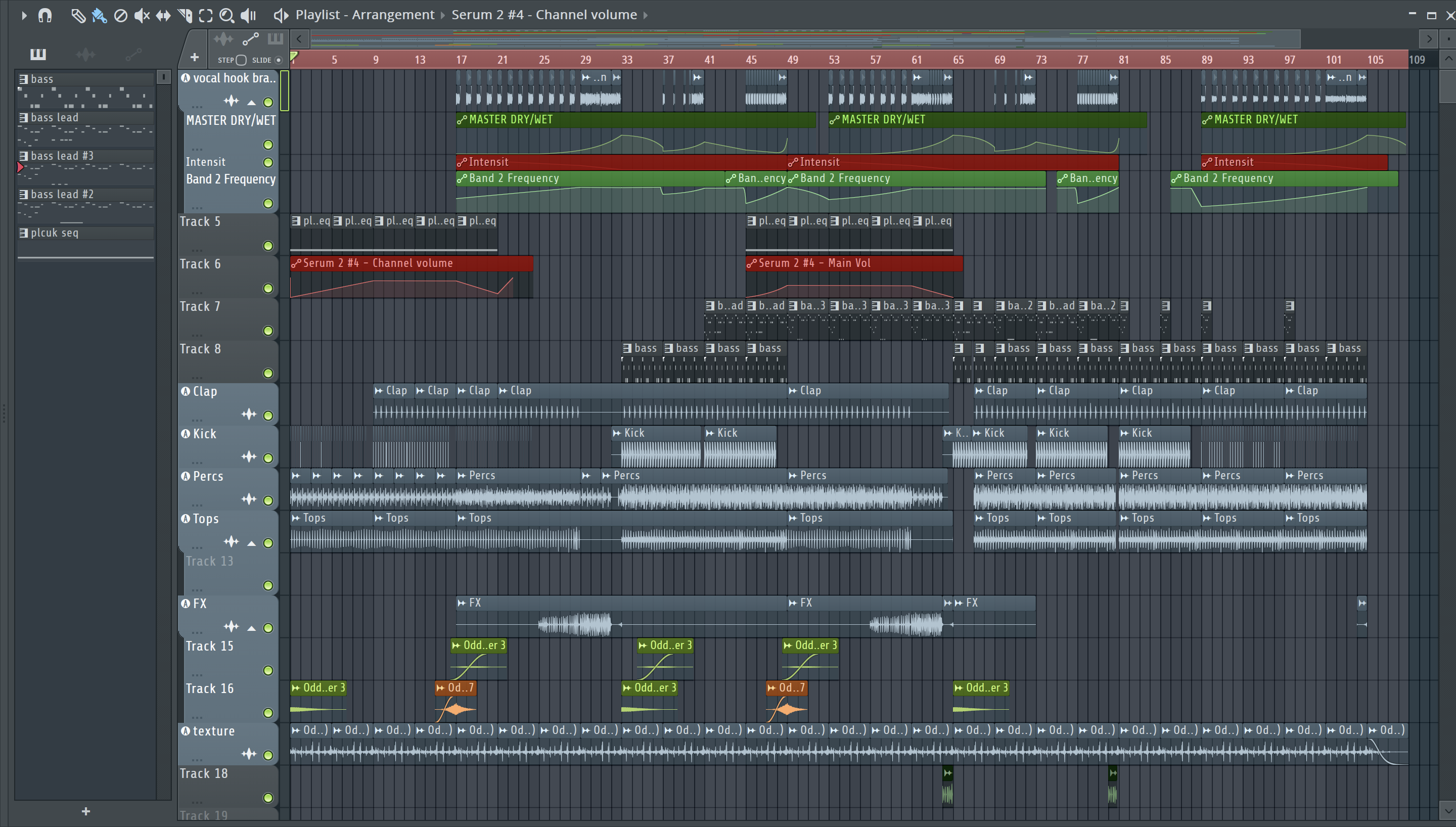
Task: Click the pattern keys icon above SLIDE
Action: point(276,39)
